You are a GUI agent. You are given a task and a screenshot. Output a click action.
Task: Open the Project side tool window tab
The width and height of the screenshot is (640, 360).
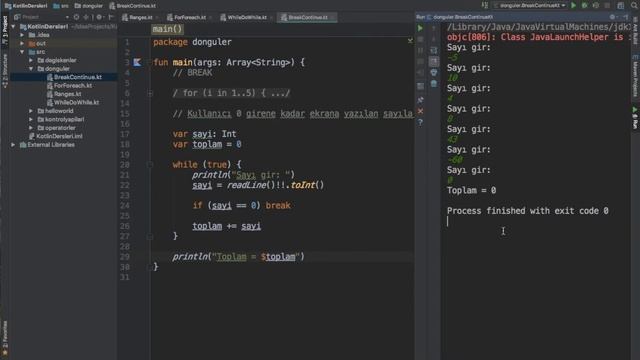[5, 30]
